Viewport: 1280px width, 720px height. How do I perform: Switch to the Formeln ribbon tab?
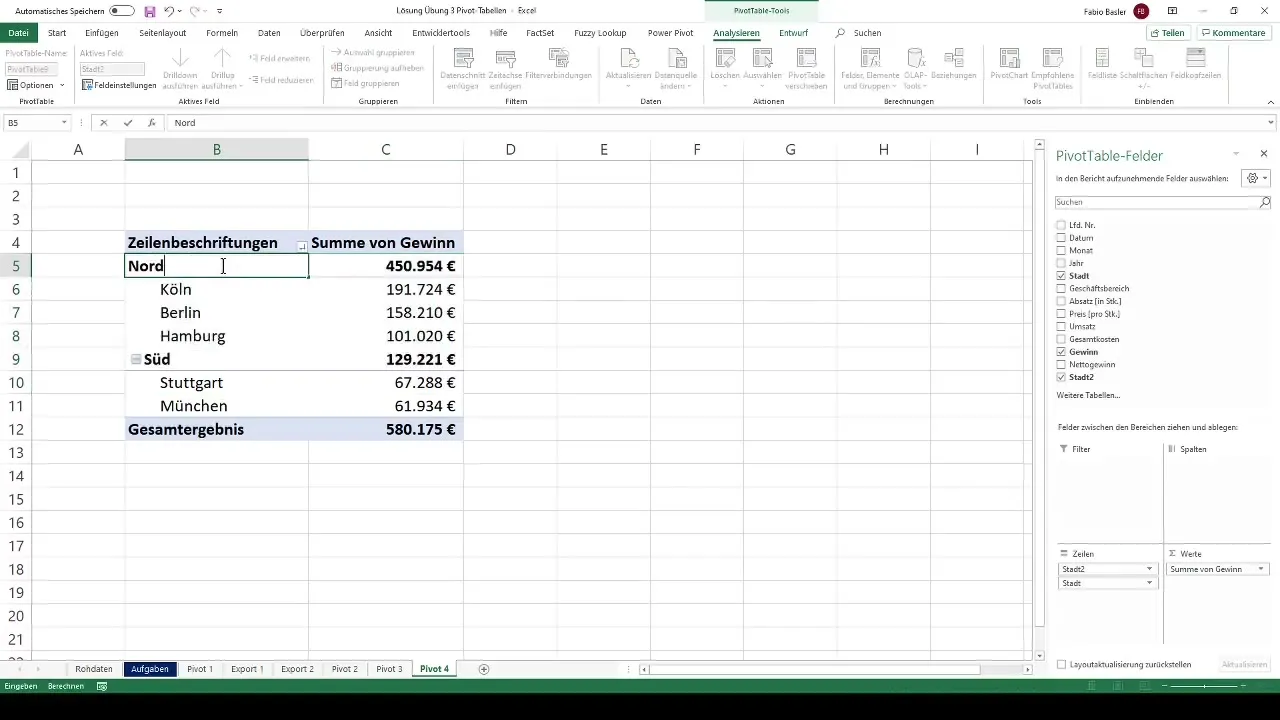click(222, 33)
